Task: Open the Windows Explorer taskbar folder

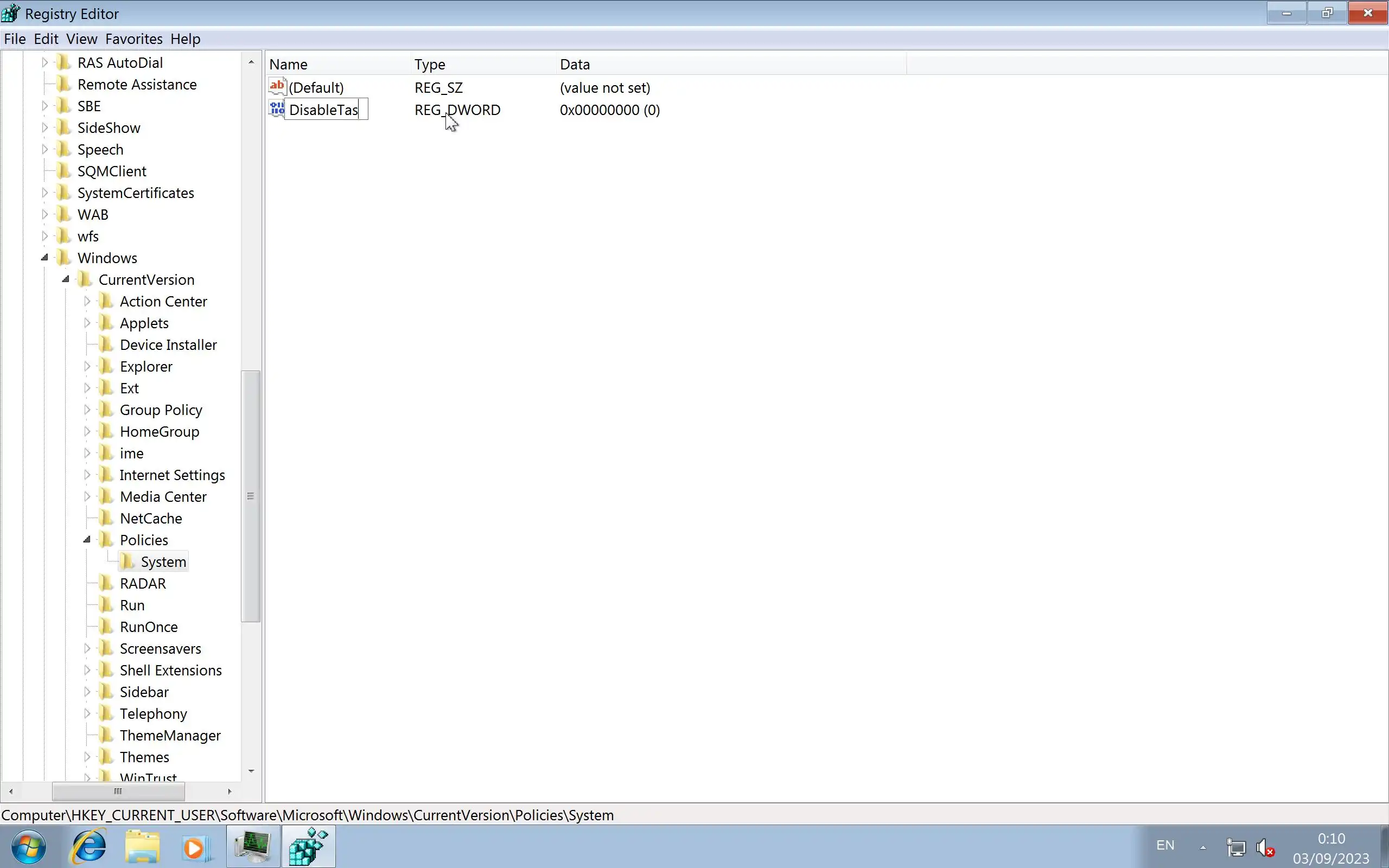Action: tap(142, 846)
